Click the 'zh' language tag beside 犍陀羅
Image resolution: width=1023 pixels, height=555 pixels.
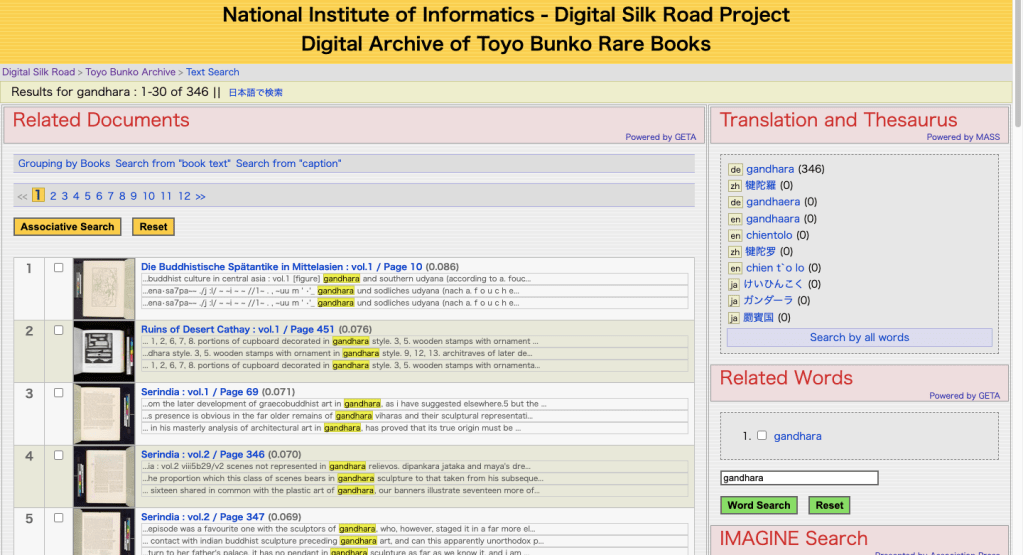(x=734, y=186)
